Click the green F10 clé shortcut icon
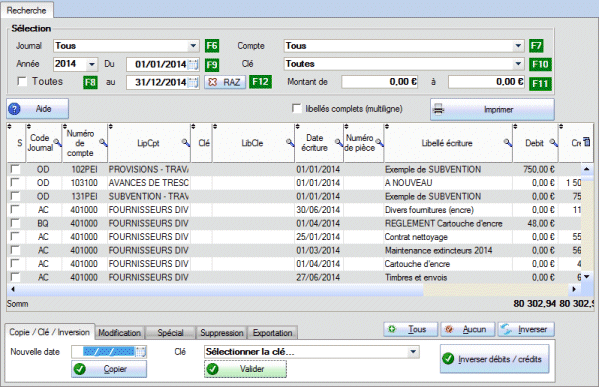The image size is (599, 387). pyautogui.click(x=540, y=64)
